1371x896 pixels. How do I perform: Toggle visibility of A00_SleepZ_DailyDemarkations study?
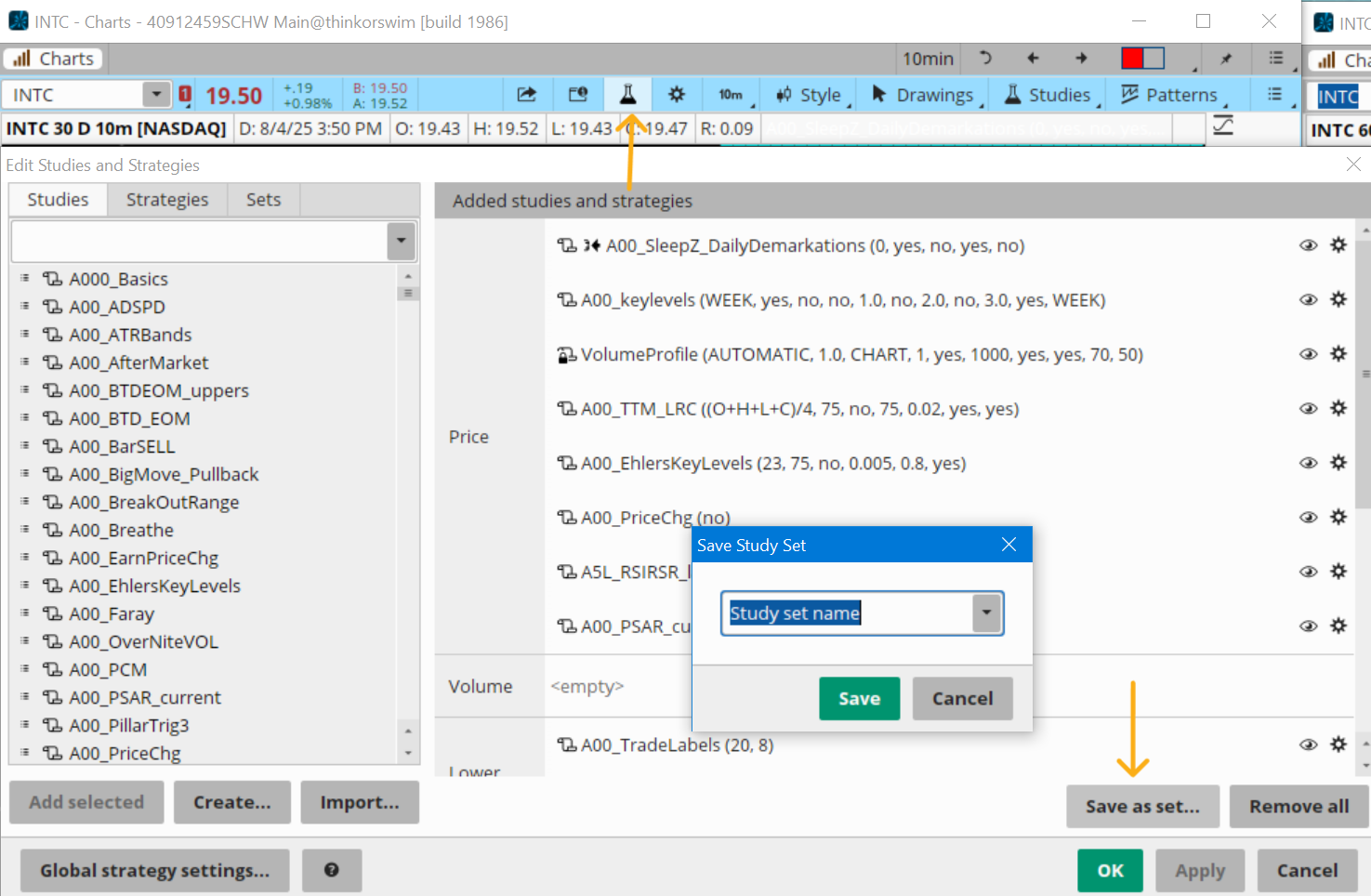coord(1308,245)
